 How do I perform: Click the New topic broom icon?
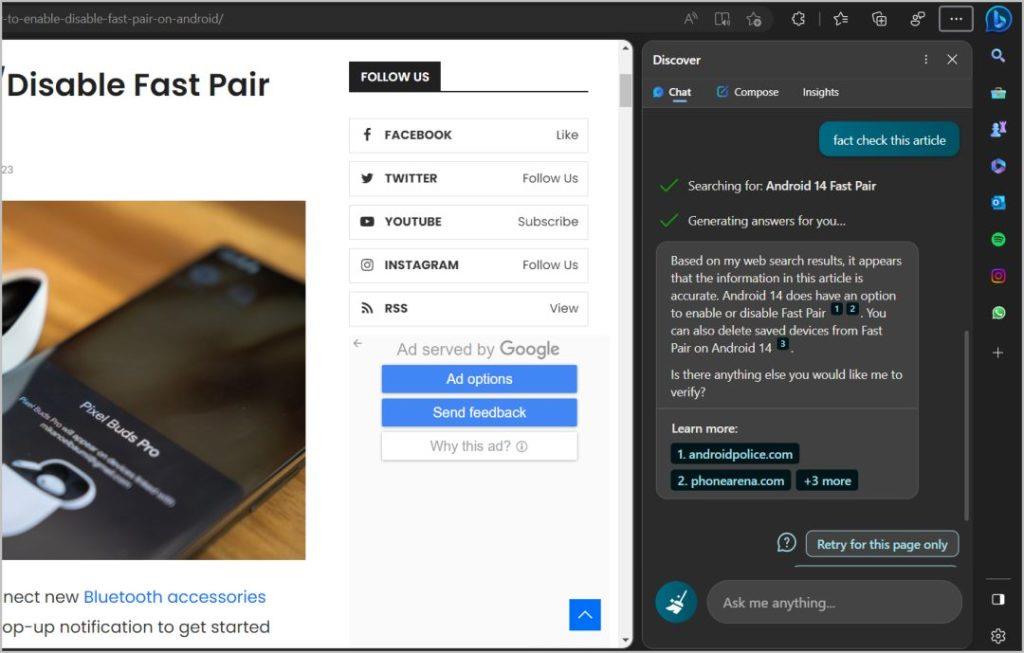[x=676, y=602]
